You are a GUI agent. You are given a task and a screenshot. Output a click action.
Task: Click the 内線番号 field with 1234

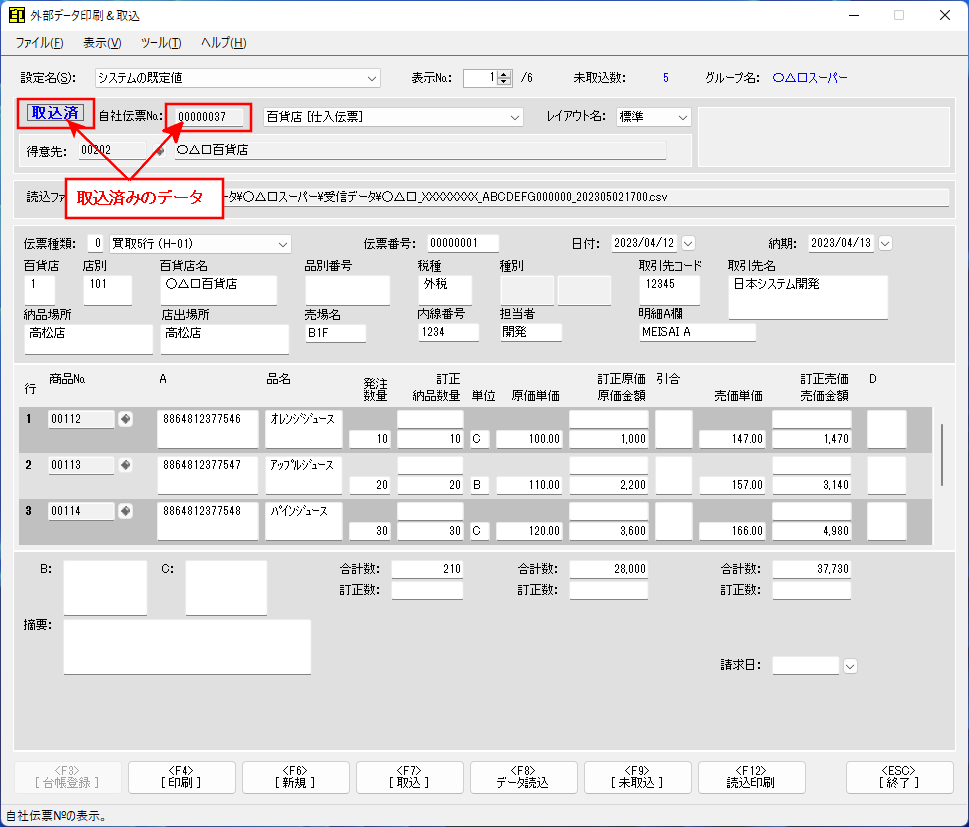(449, 333)
